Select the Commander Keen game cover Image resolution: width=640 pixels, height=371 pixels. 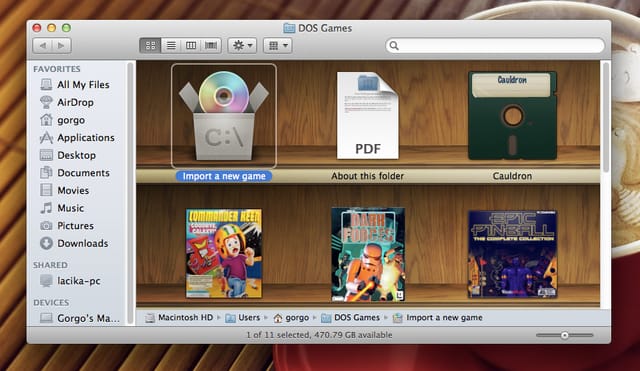pyautogui.click(x=224, y=253)
